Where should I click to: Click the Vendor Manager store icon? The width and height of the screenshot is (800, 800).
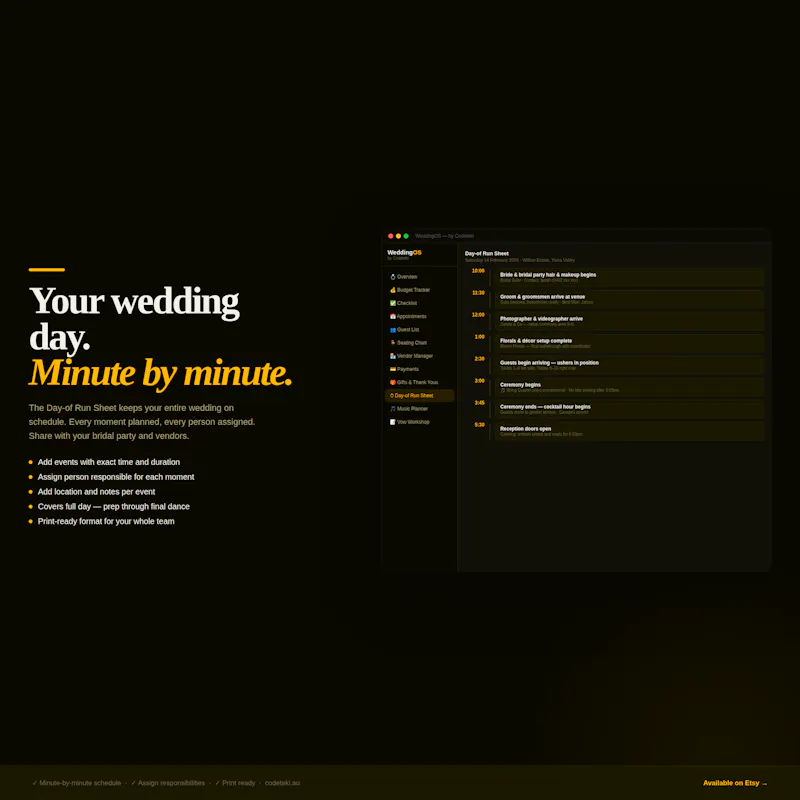(392, 356)
